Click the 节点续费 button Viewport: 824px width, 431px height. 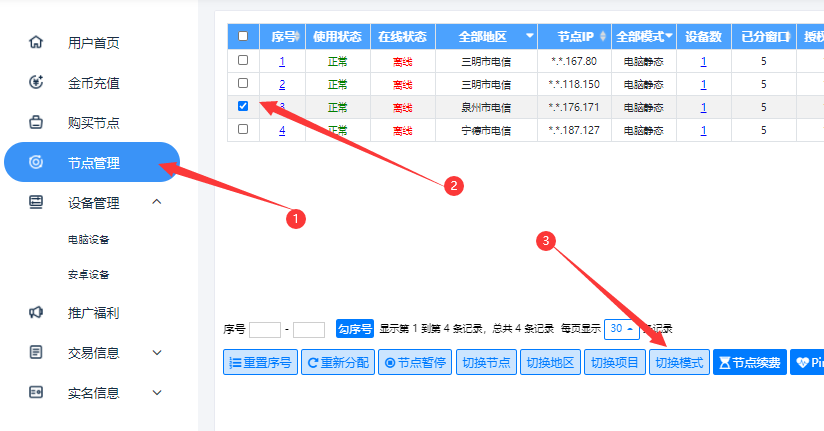pyautogui.click(x=750, y=362)
